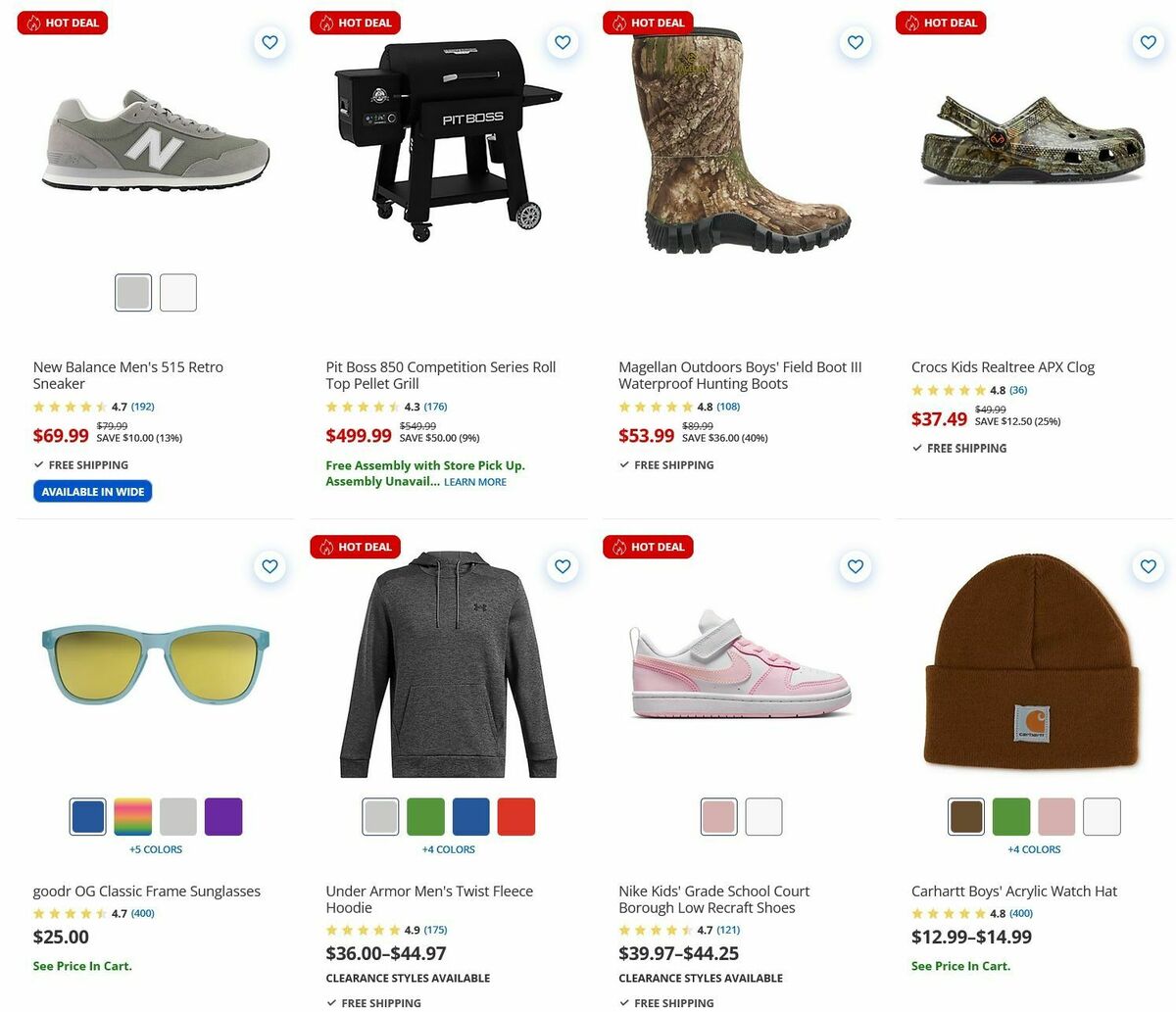Favorite the Nike Kids' Court Borough shoes
The height and width of the screenshot is (1012, 1176).
point(855,566)
